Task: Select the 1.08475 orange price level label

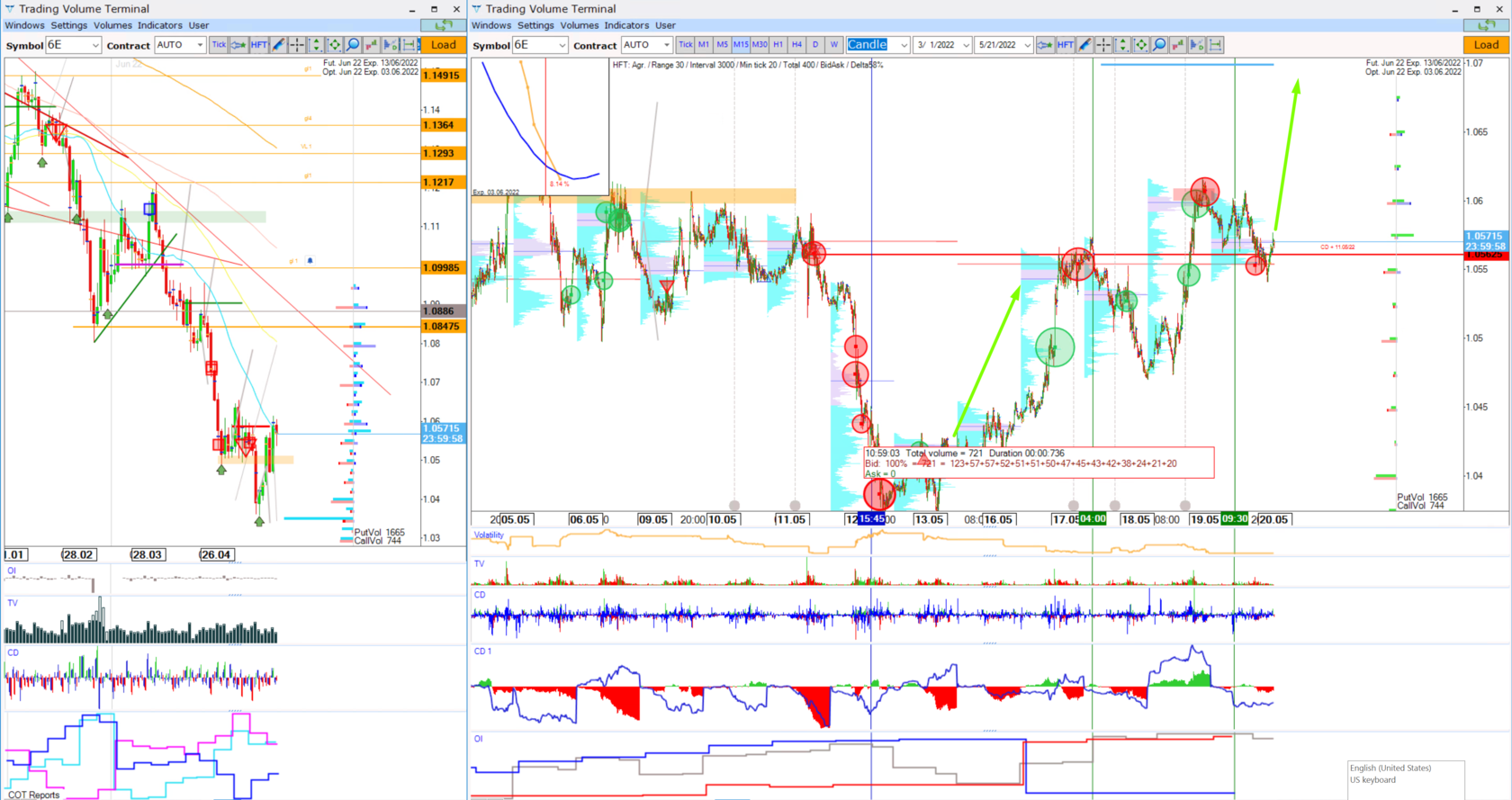Action: 443,327
